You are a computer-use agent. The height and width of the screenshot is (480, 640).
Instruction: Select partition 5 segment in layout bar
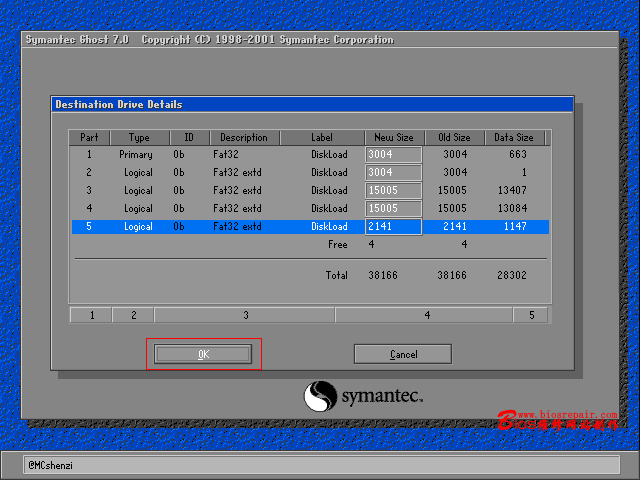click(x=531, y=315)
